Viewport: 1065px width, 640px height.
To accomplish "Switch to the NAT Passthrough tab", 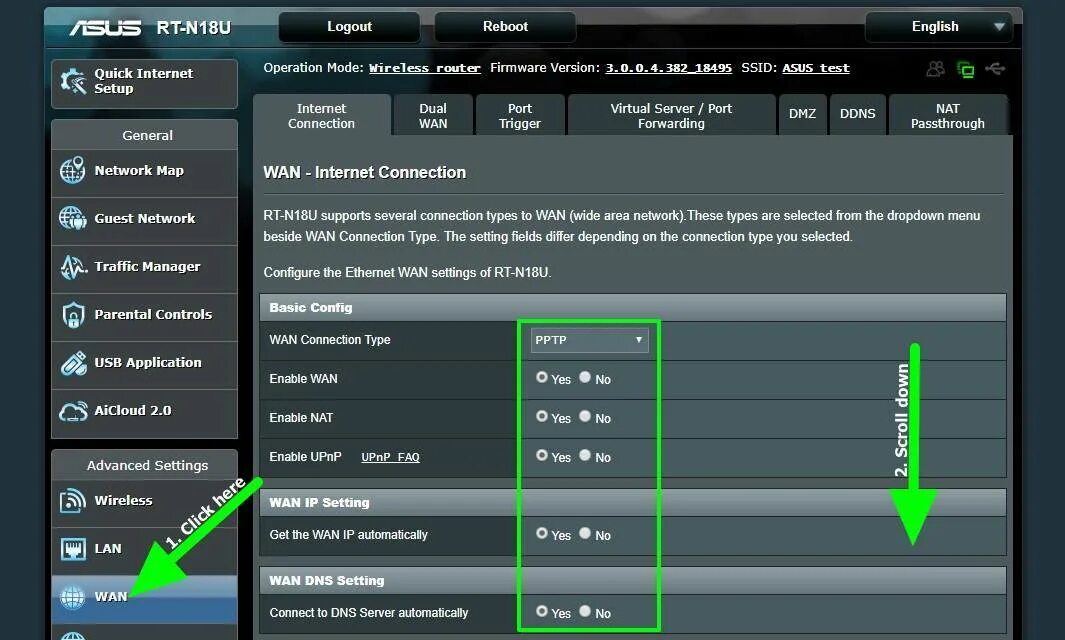I will tap(947, 115).
